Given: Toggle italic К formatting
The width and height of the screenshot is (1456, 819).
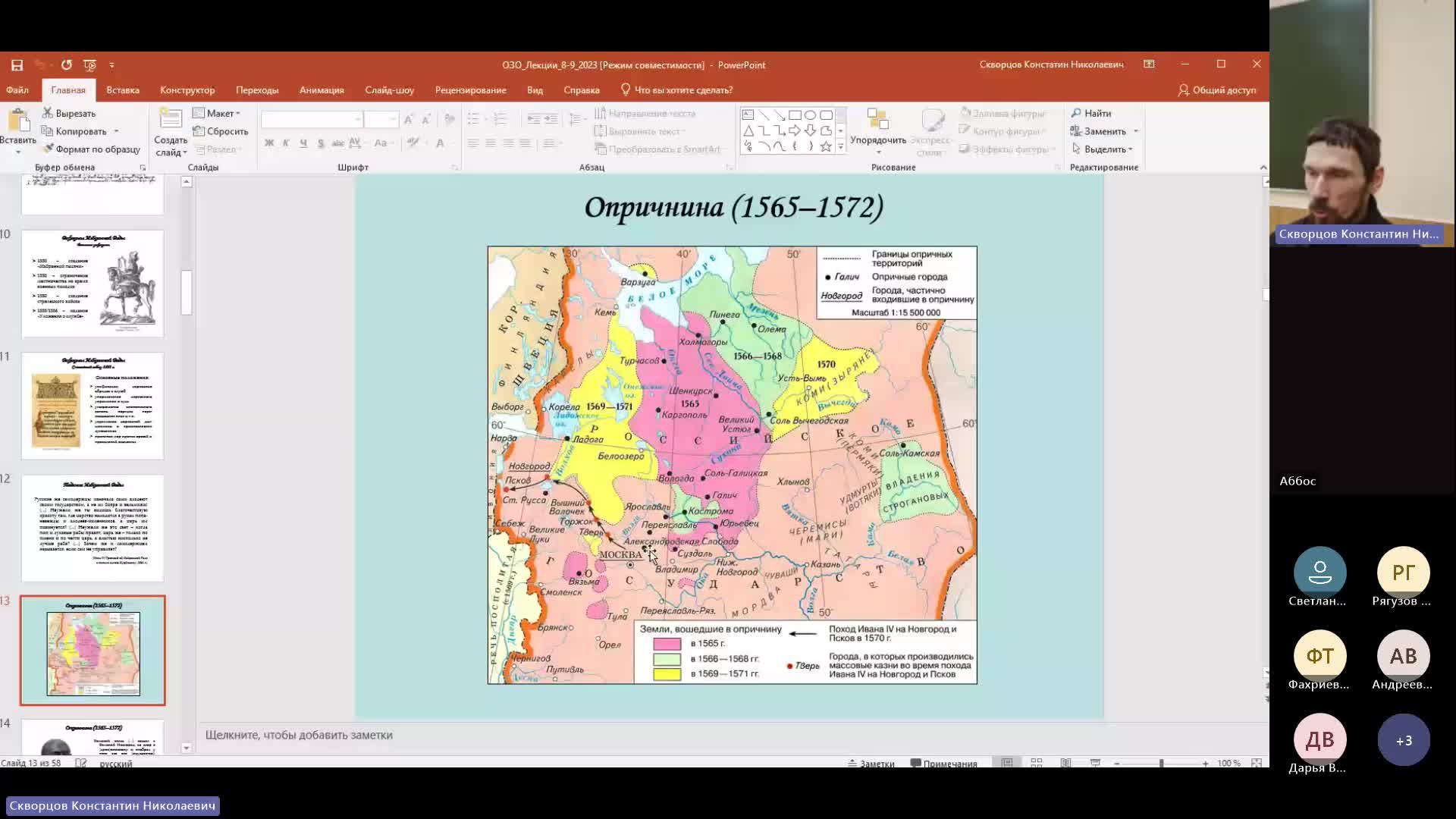Looking at the screenshot, I should click(286, 143).
